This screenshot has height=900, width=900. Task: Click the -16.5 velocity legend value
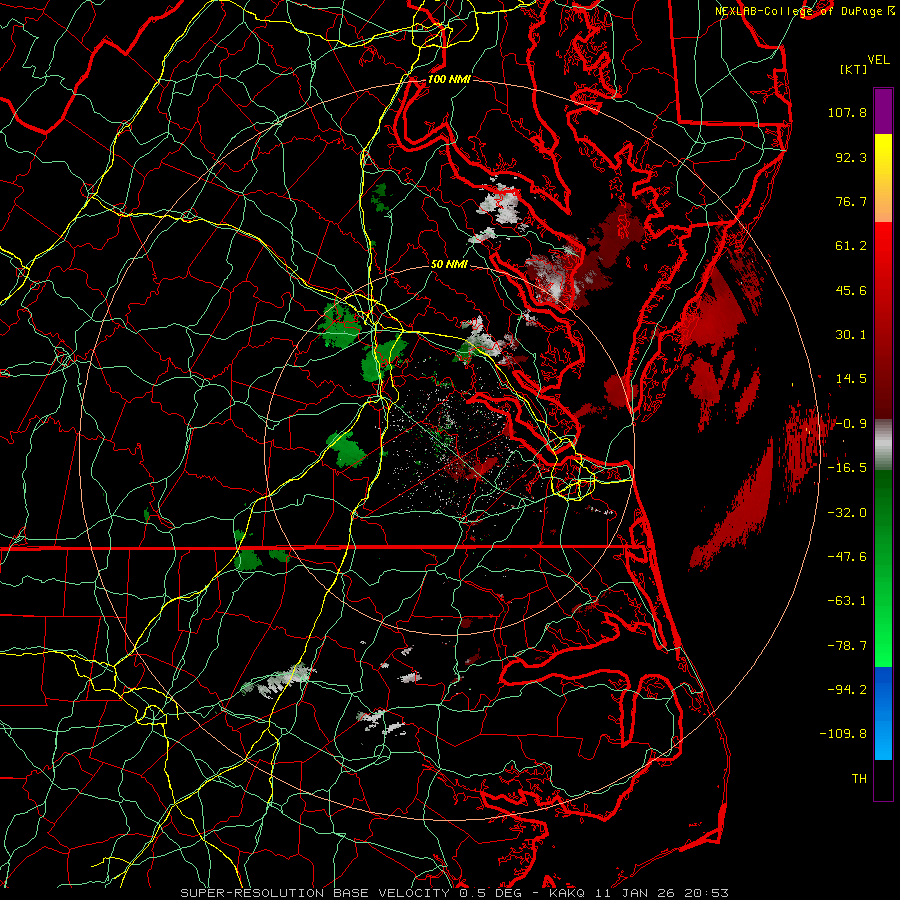847,468
